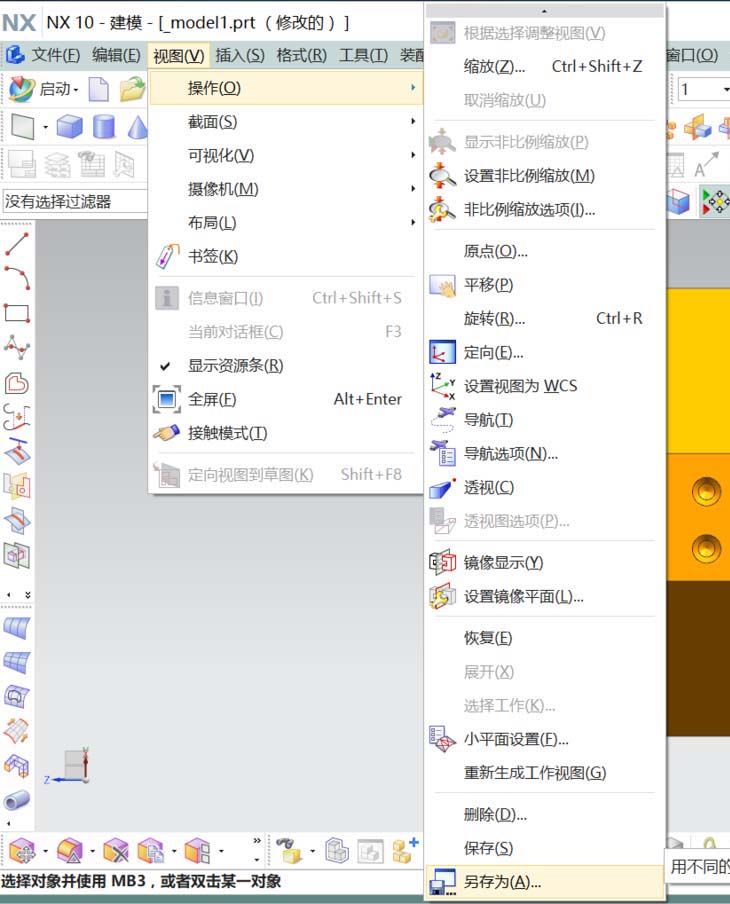Open the 格式(R) menu
The width and height of the screenshot is (730, 904).
point(301,55)
